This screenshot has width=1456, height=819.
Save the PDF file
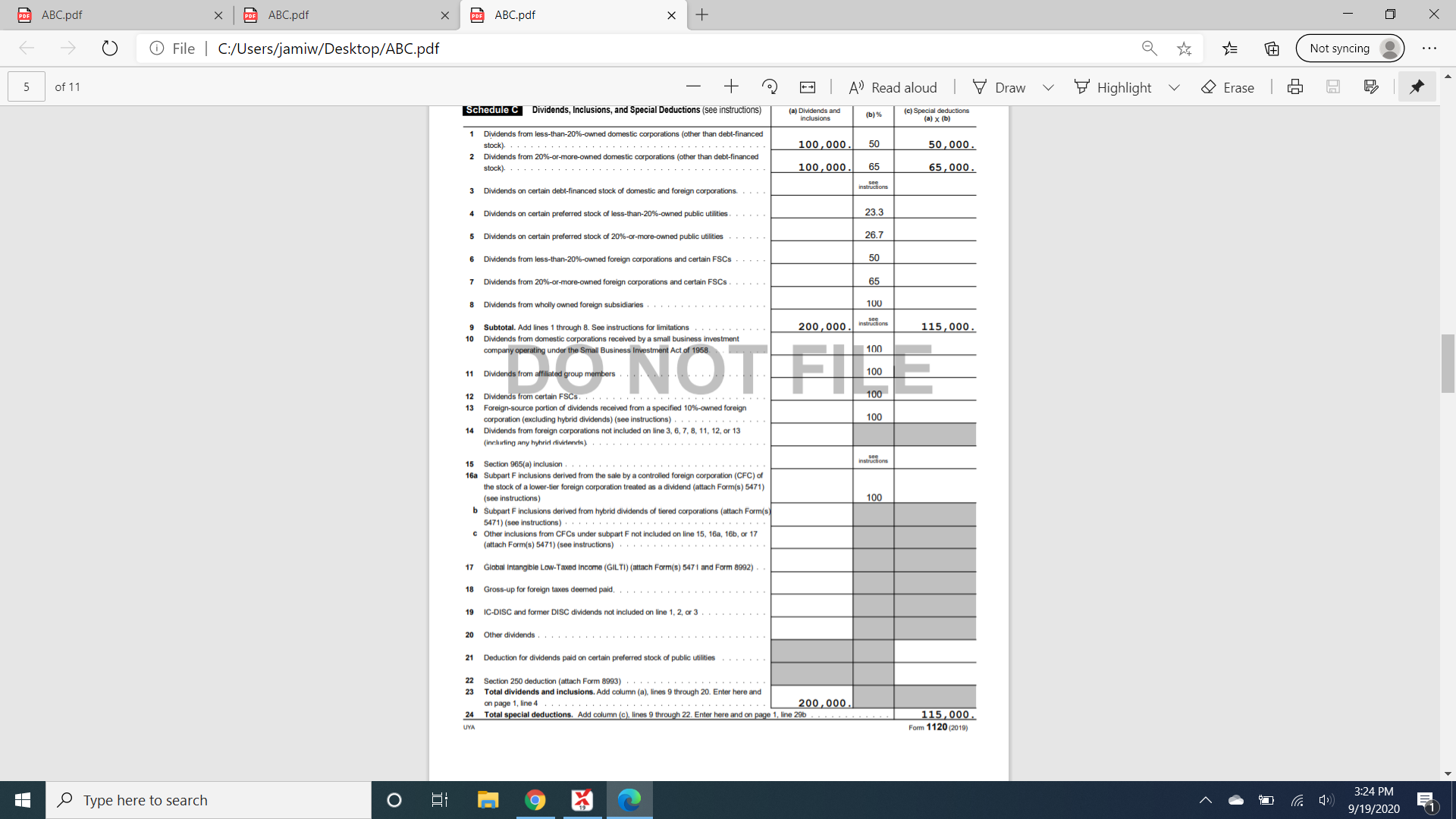coord(1332,86)
